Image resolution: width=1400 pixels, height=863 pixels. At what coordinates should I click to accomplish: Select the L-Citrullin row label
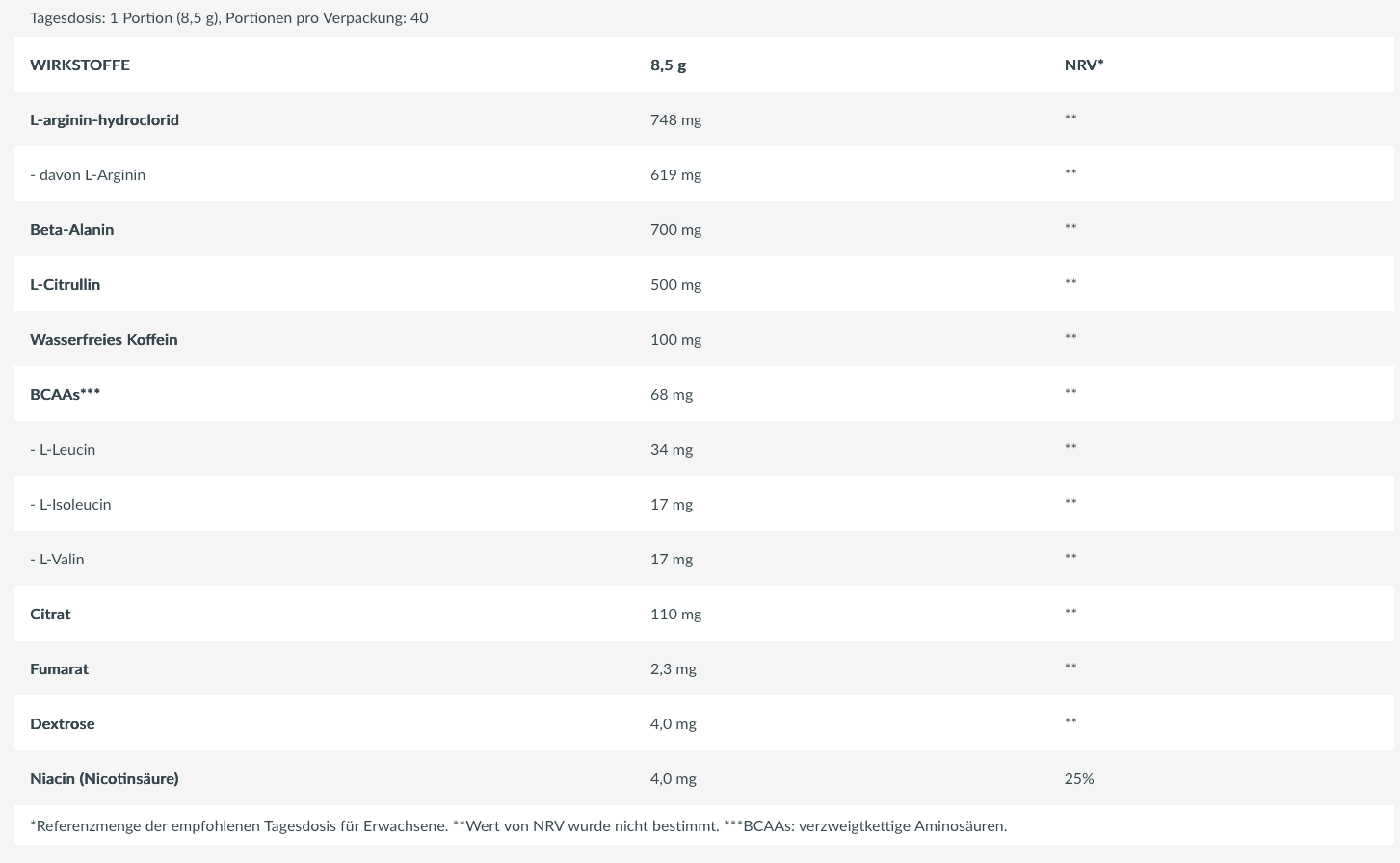66,284
